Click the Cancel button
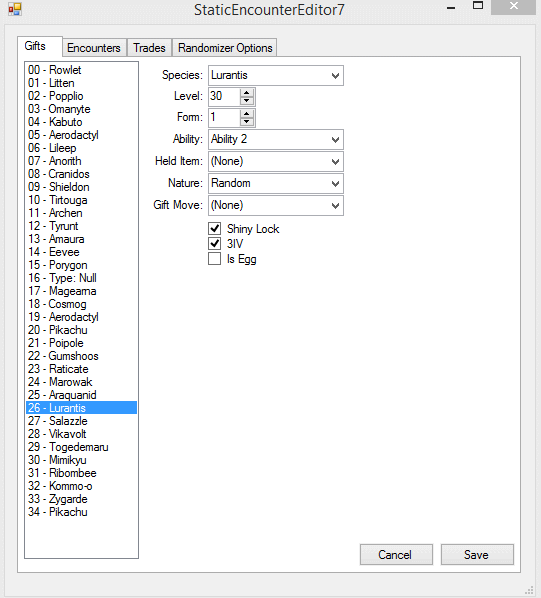 (x=396, y=554)
